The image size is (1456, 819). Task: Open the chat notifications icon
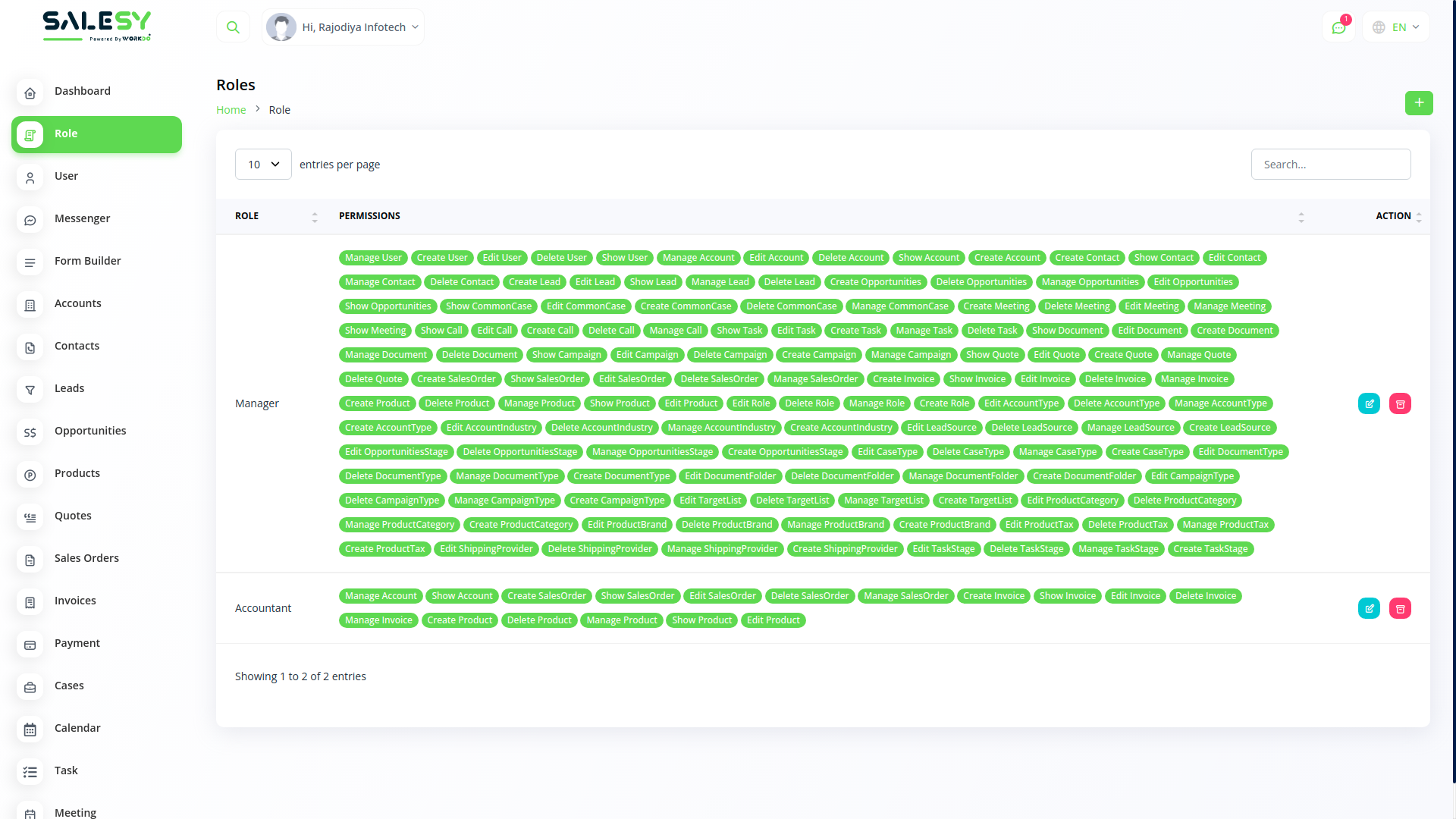1338,27
